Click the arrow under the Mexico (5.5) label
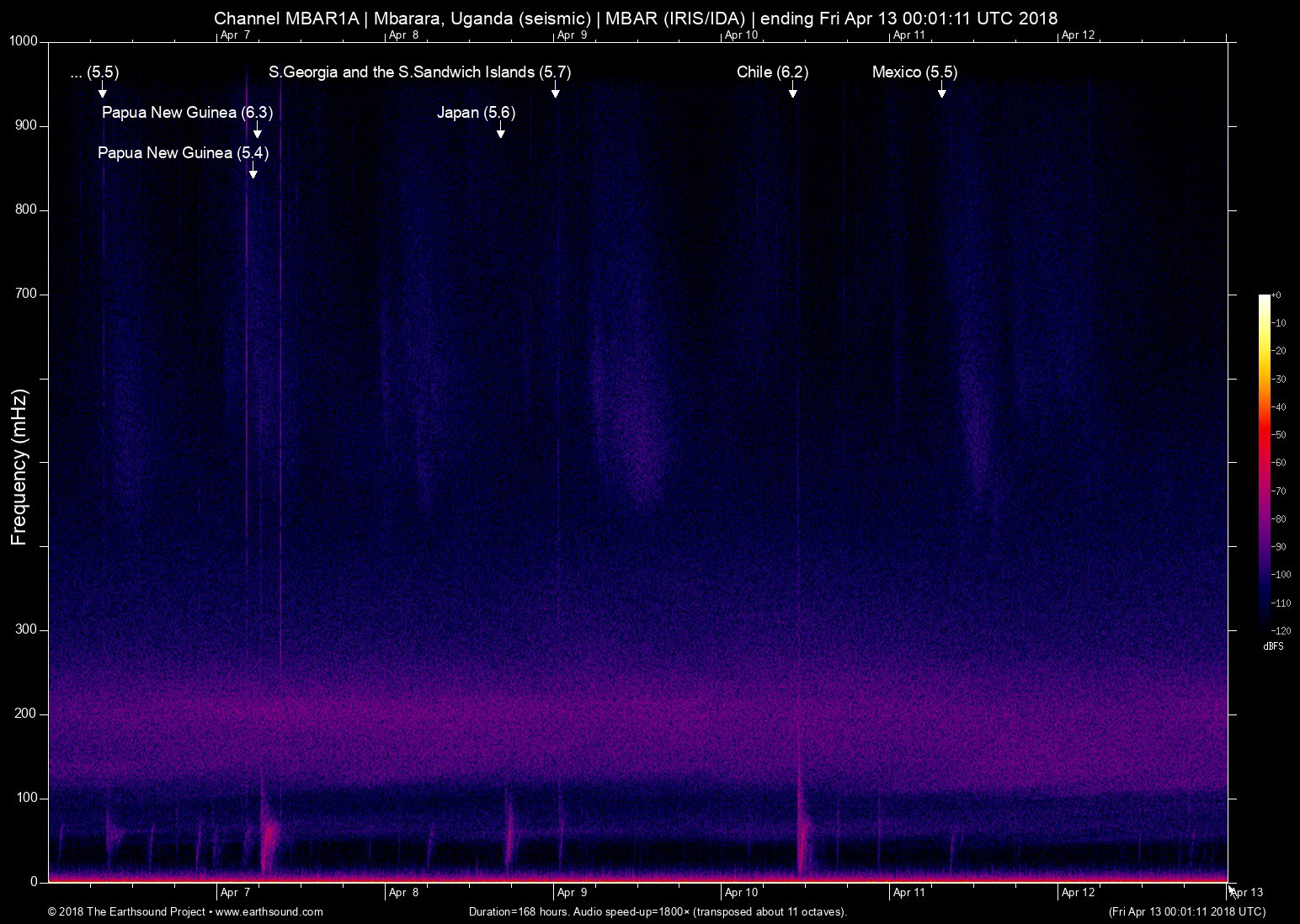1300x924 pixels. [x=941, y=91]
